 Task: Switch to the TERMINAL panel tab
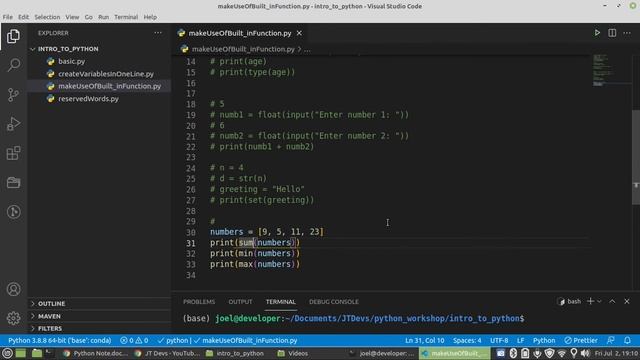coord(280,302)
